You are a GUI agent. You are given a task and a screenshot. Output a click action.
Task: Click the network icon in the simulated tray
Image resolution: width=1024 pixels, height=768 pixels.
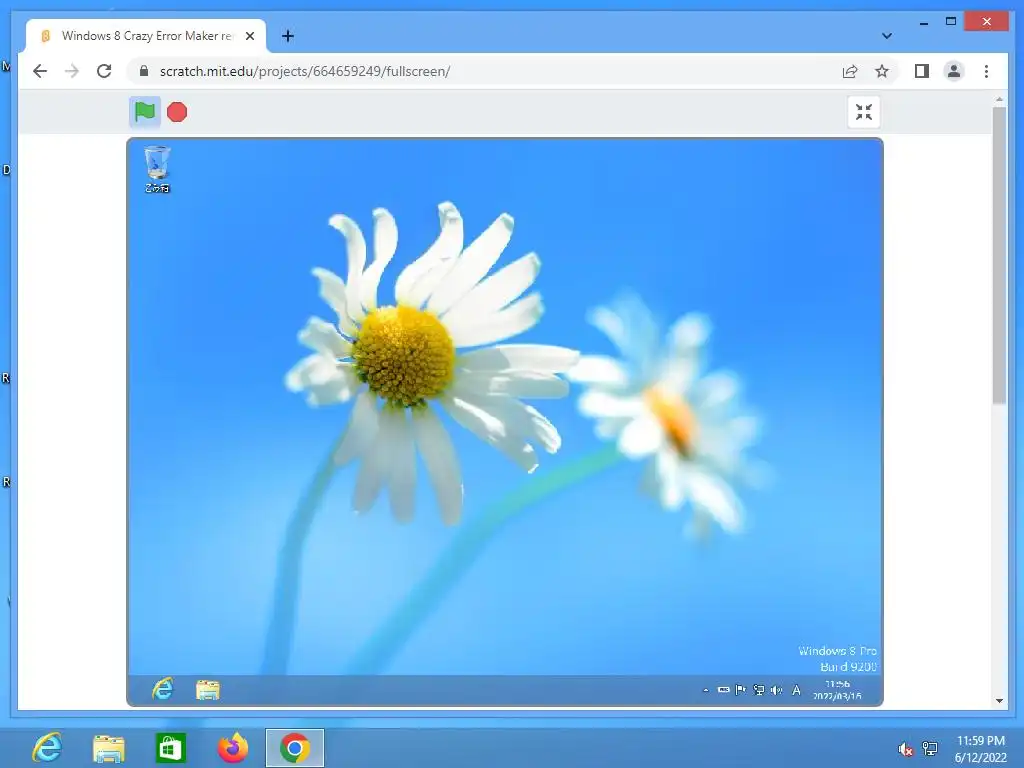[x=758, y=690]
